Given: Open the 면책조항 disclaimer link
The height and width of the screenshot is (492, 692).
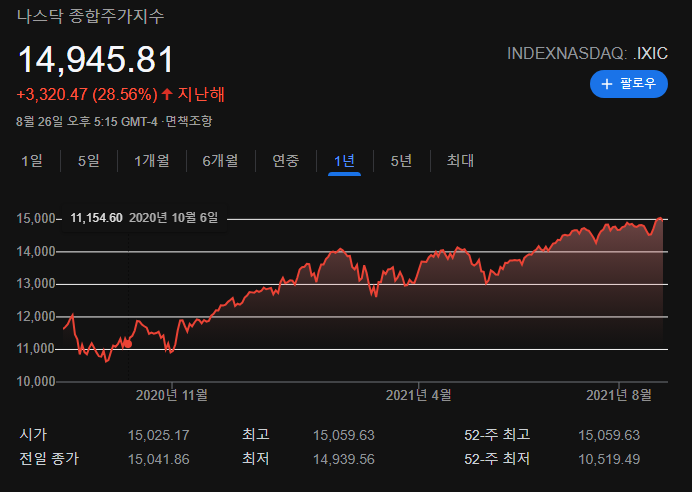Looking at the screenshot, I should [x=189, y=121].
